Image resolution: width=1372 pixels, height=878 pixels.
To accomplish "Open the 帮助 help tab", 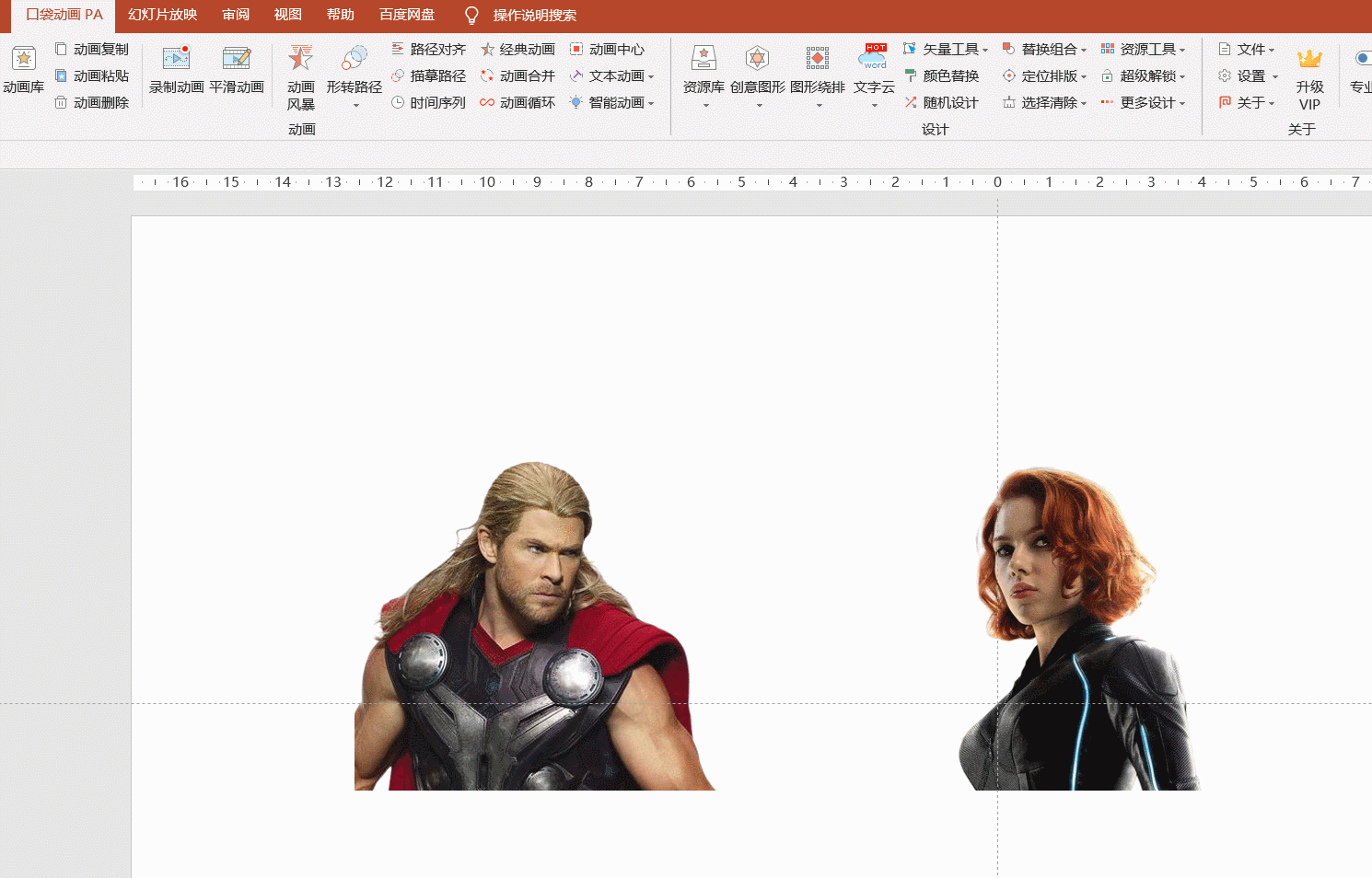I will tap(341, 15).
